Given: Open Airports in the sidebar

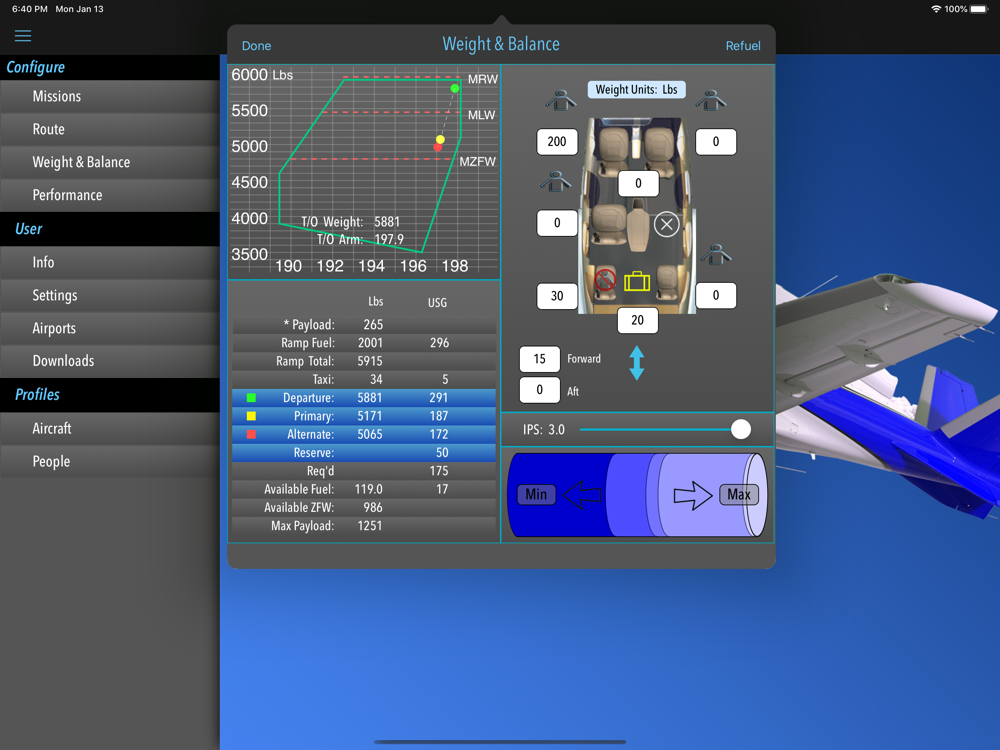Looking at the screenshot, I should click(x=110, y=328).
